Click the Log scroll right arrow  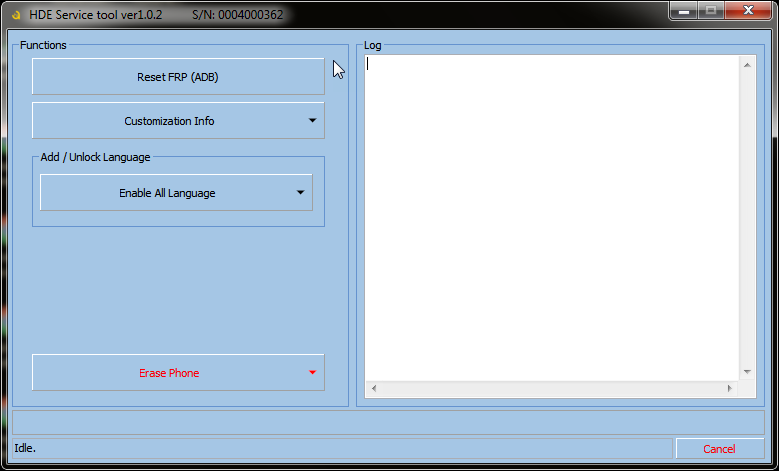[x=730, y=388]
